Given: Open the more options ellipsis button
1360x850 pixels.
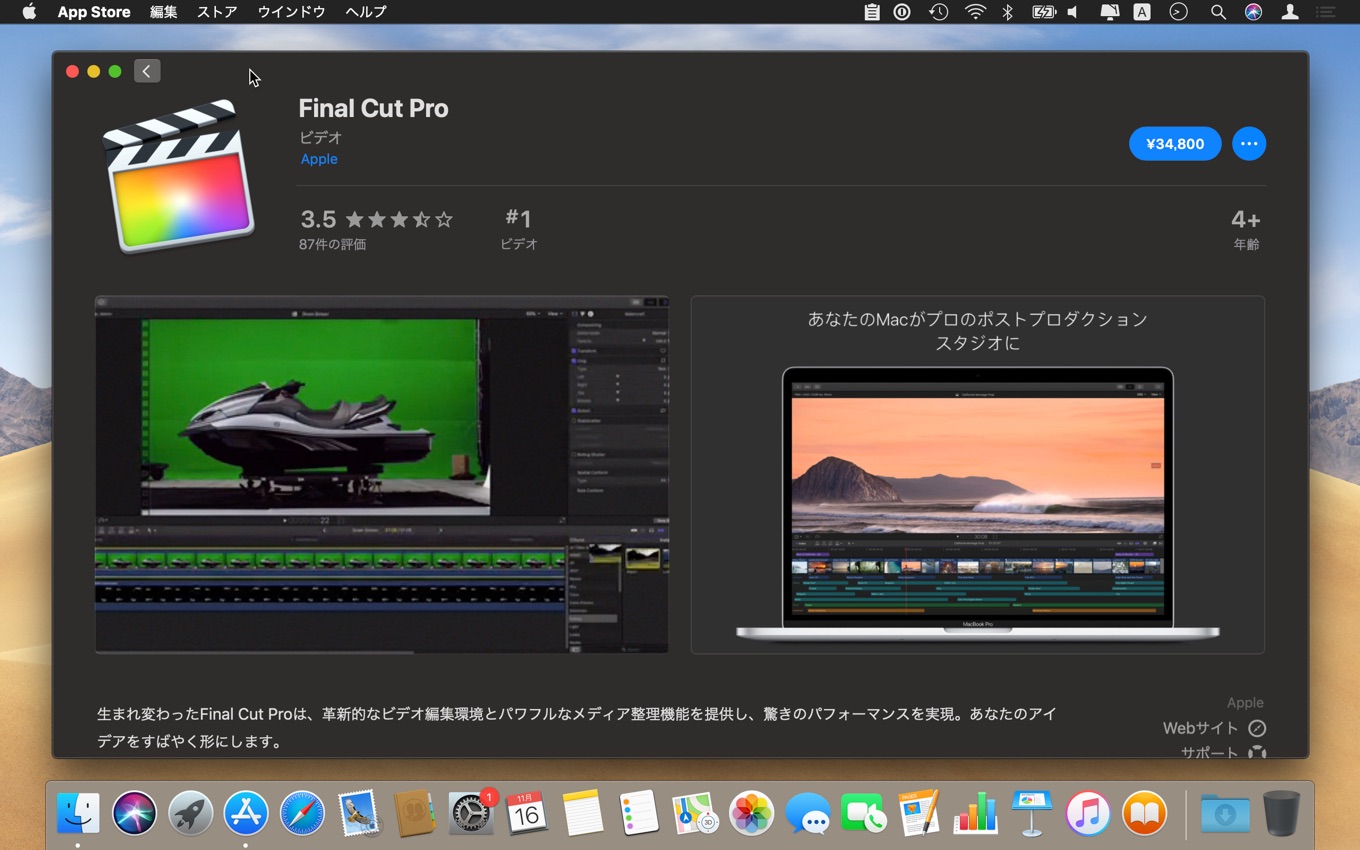Looking at the screenshot, I should point(1249,144).
